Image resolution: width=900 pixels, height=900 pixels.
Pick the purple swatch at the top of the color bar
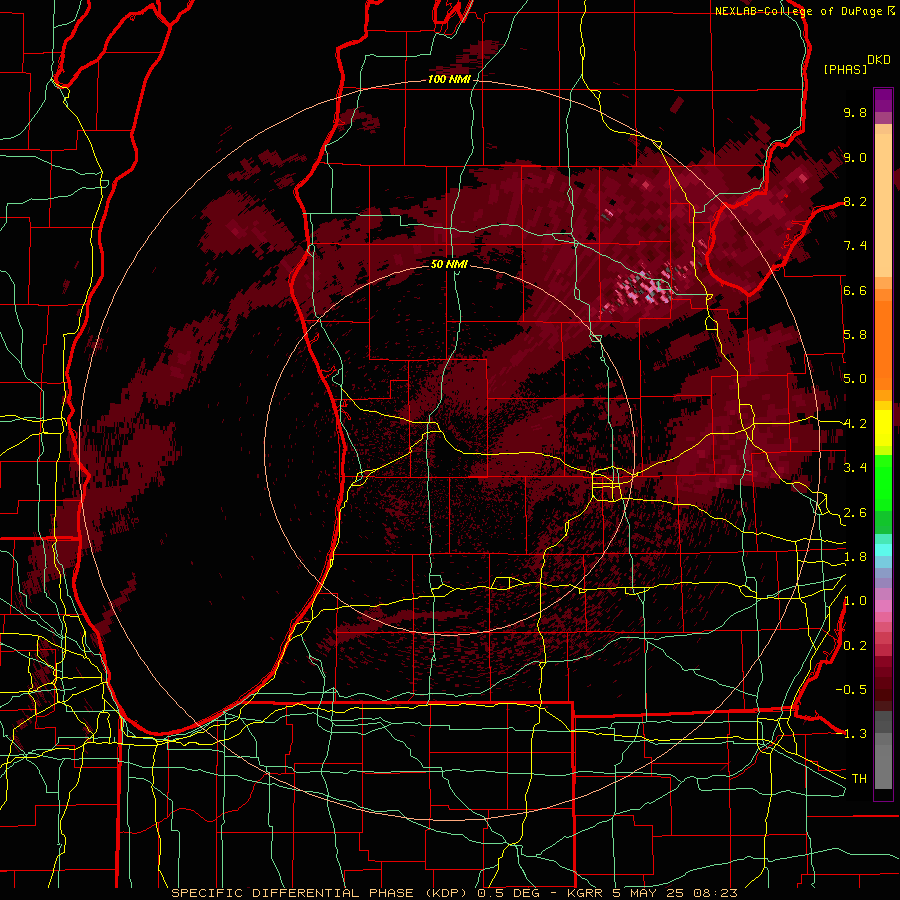click(883, 100)
